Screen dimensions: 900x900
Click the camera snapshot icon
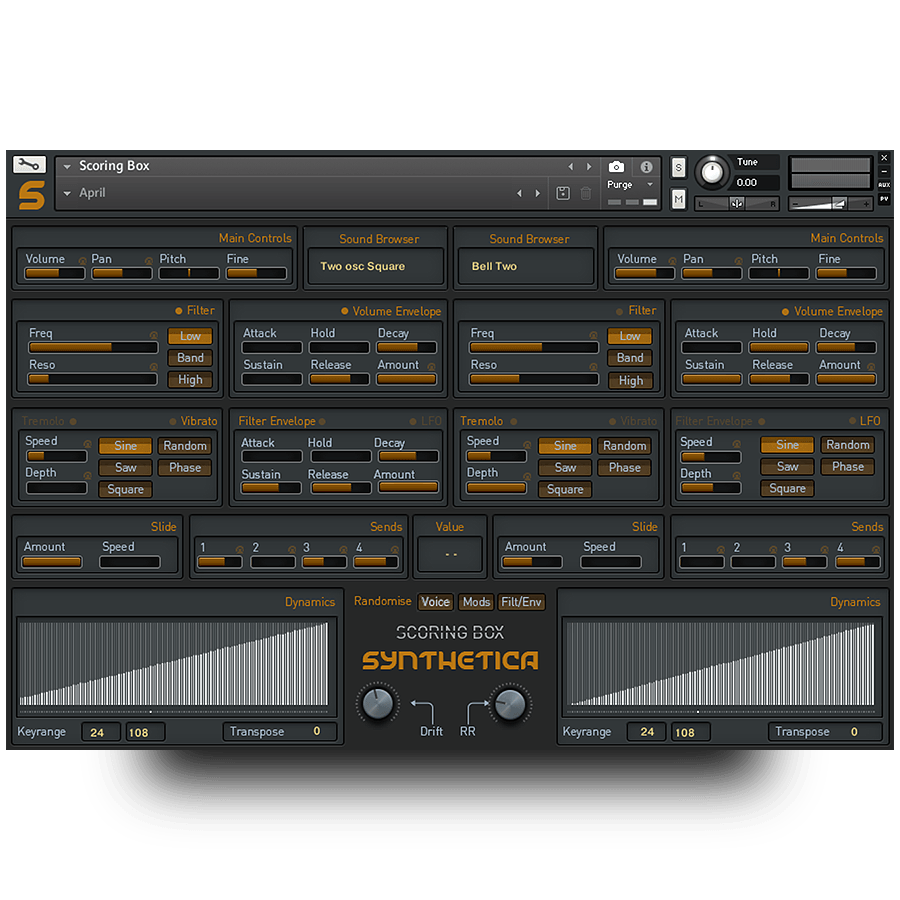click(616, 167)
